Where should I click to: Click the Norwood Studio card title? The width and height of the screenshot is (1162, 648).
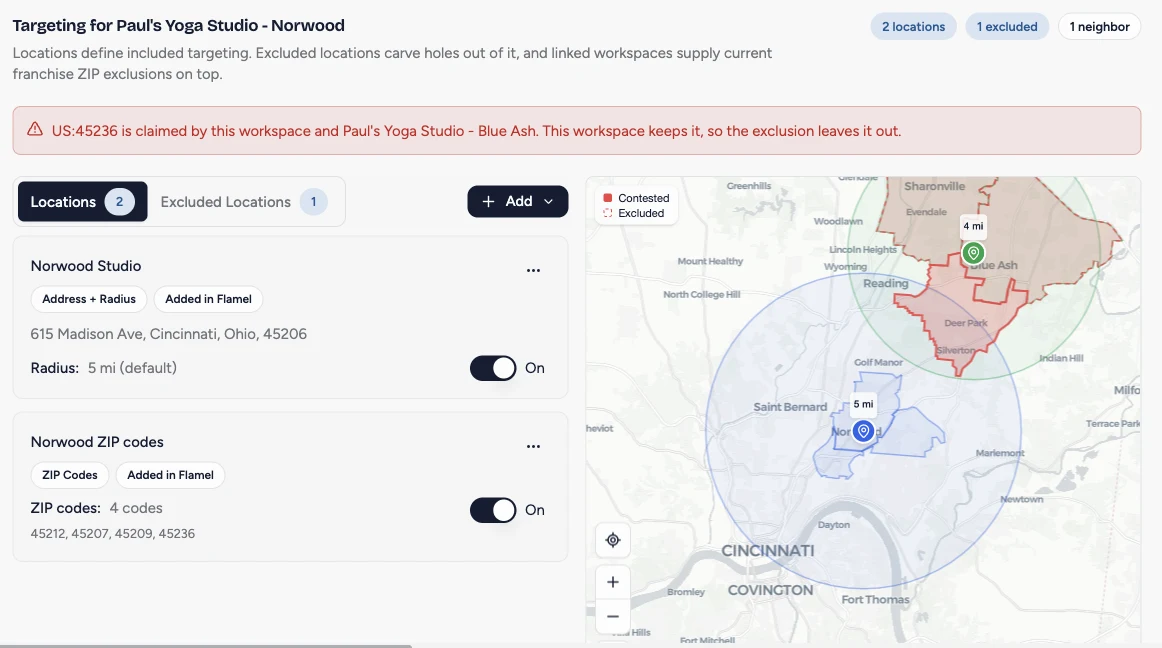pyautogui.click(x=86, y=265)
